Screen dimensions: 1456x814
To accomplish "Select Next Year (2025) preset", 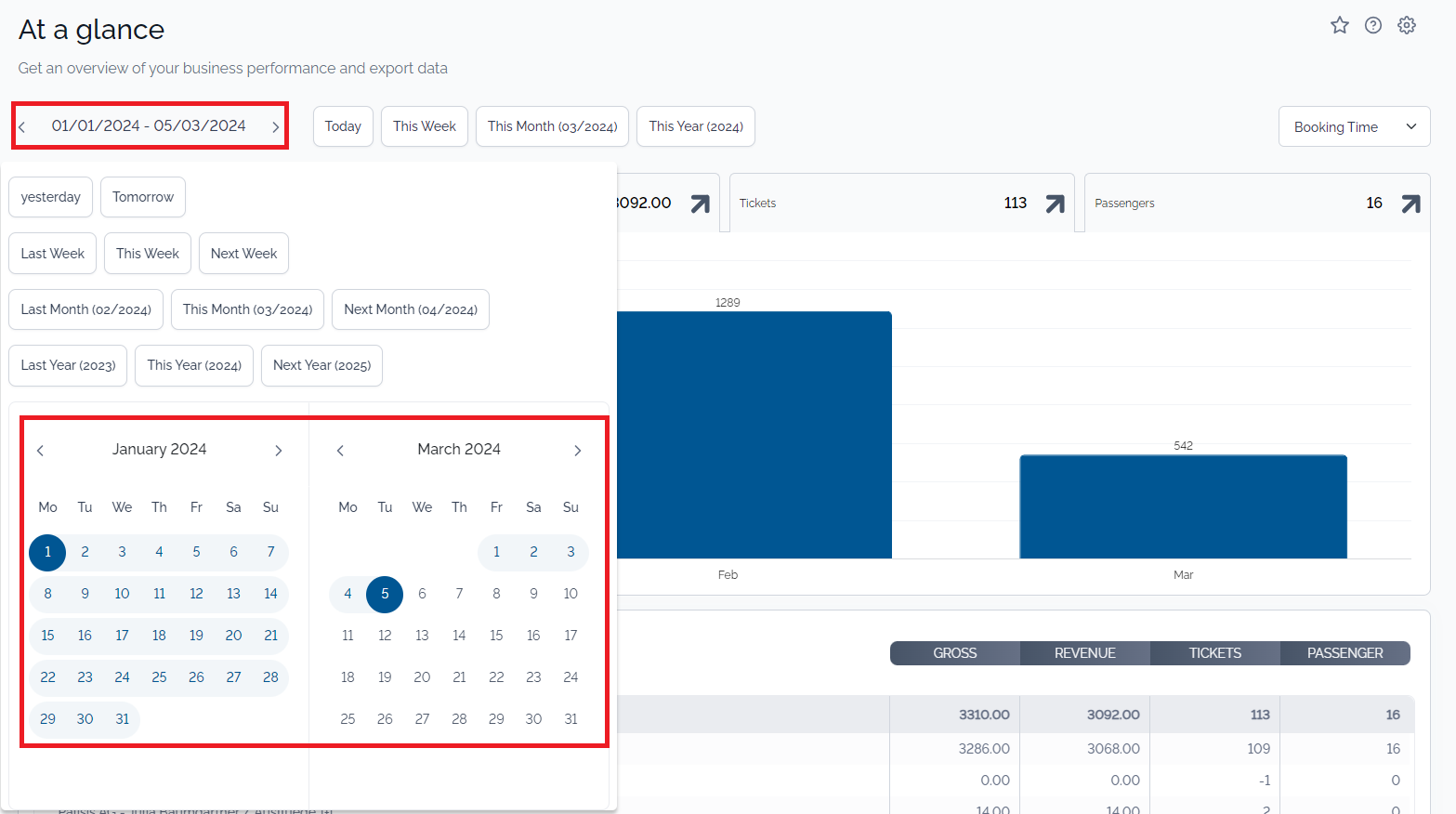I will pyautogui.click(x=321, y=365).
